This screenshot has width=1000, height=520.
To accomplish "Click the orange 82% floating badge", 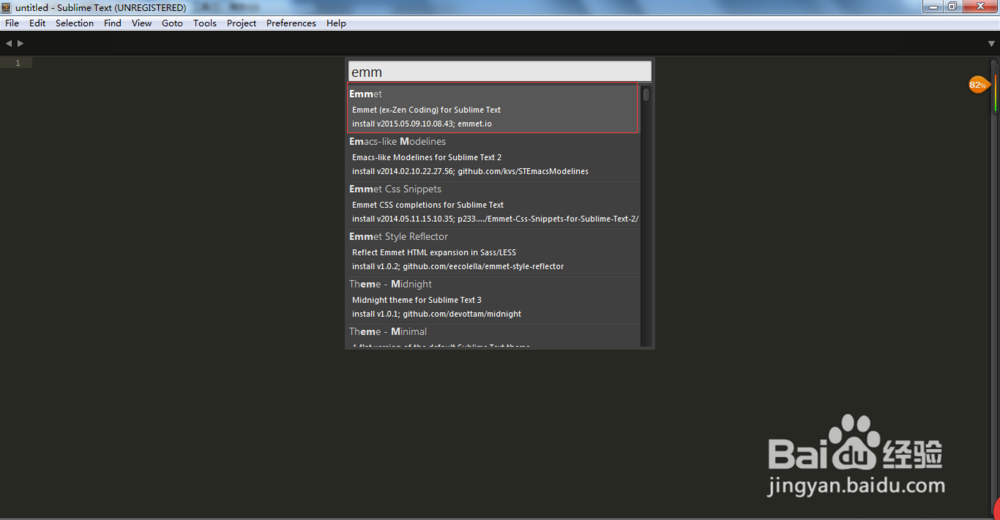I will pos(978,85).
